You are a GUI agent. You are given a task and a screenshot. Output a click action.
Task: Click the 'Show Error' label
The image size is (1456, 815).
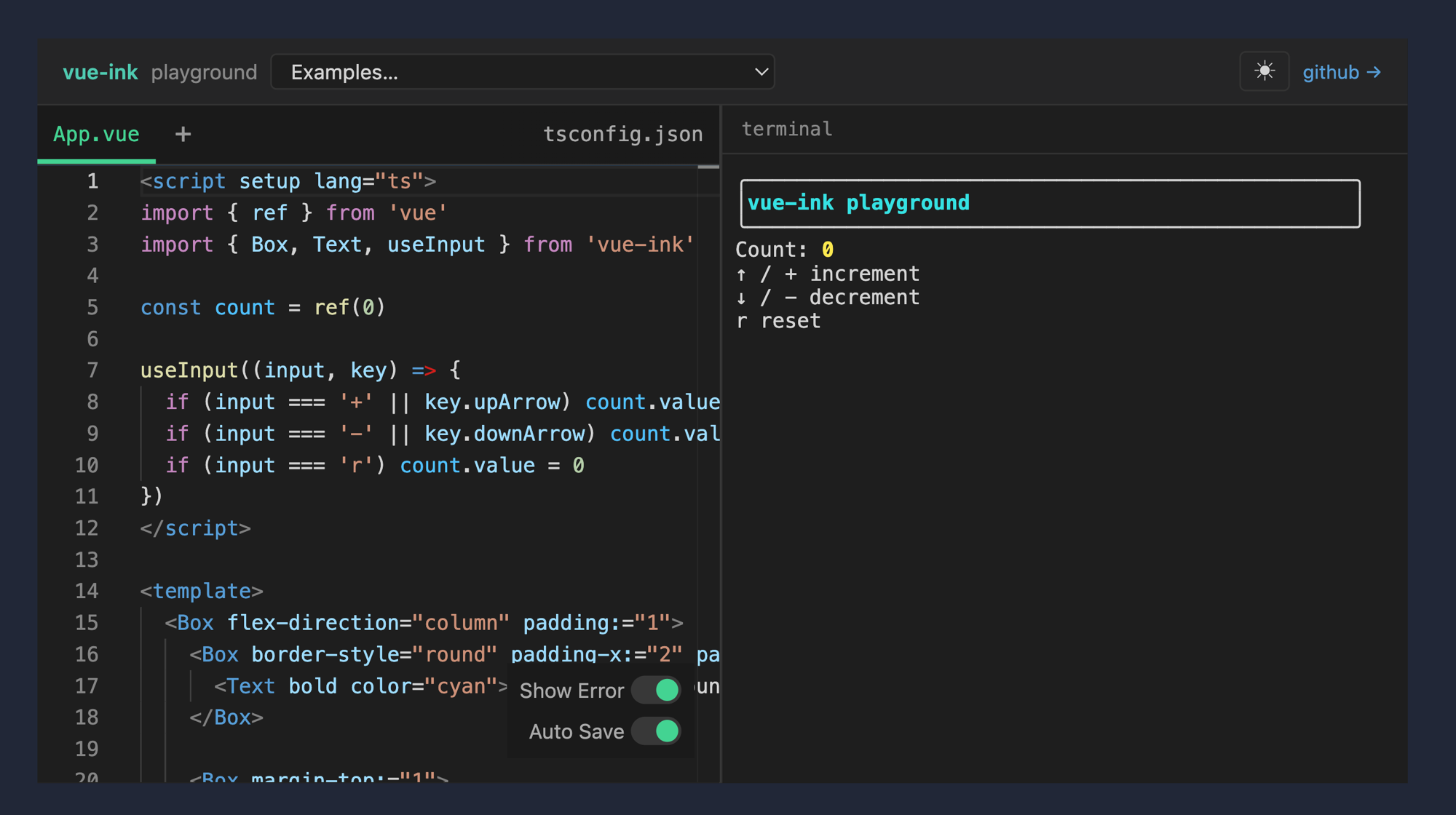tap(571, 691)
